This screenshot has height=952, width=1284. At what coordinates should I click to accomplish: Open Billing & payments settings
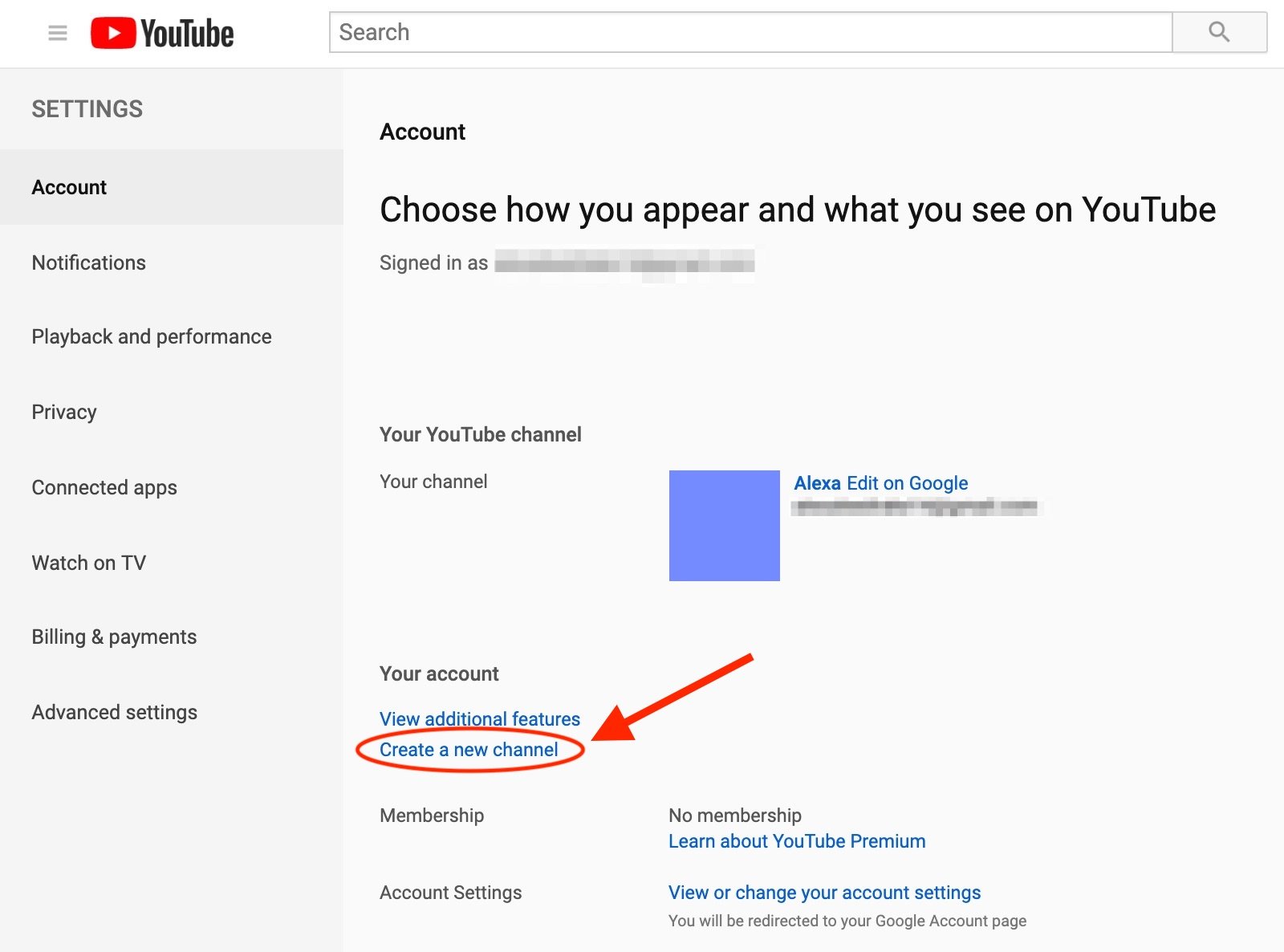coord(114,637)
